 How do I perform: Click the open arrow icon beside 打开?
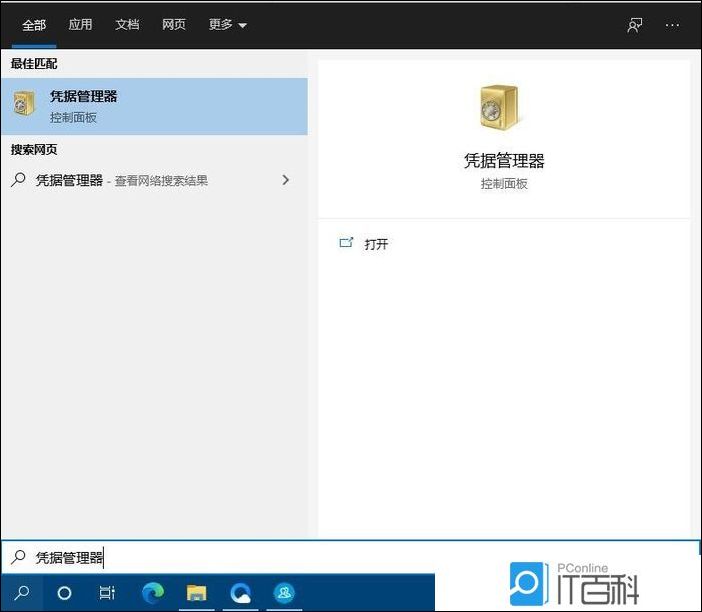tap(346, 243)
